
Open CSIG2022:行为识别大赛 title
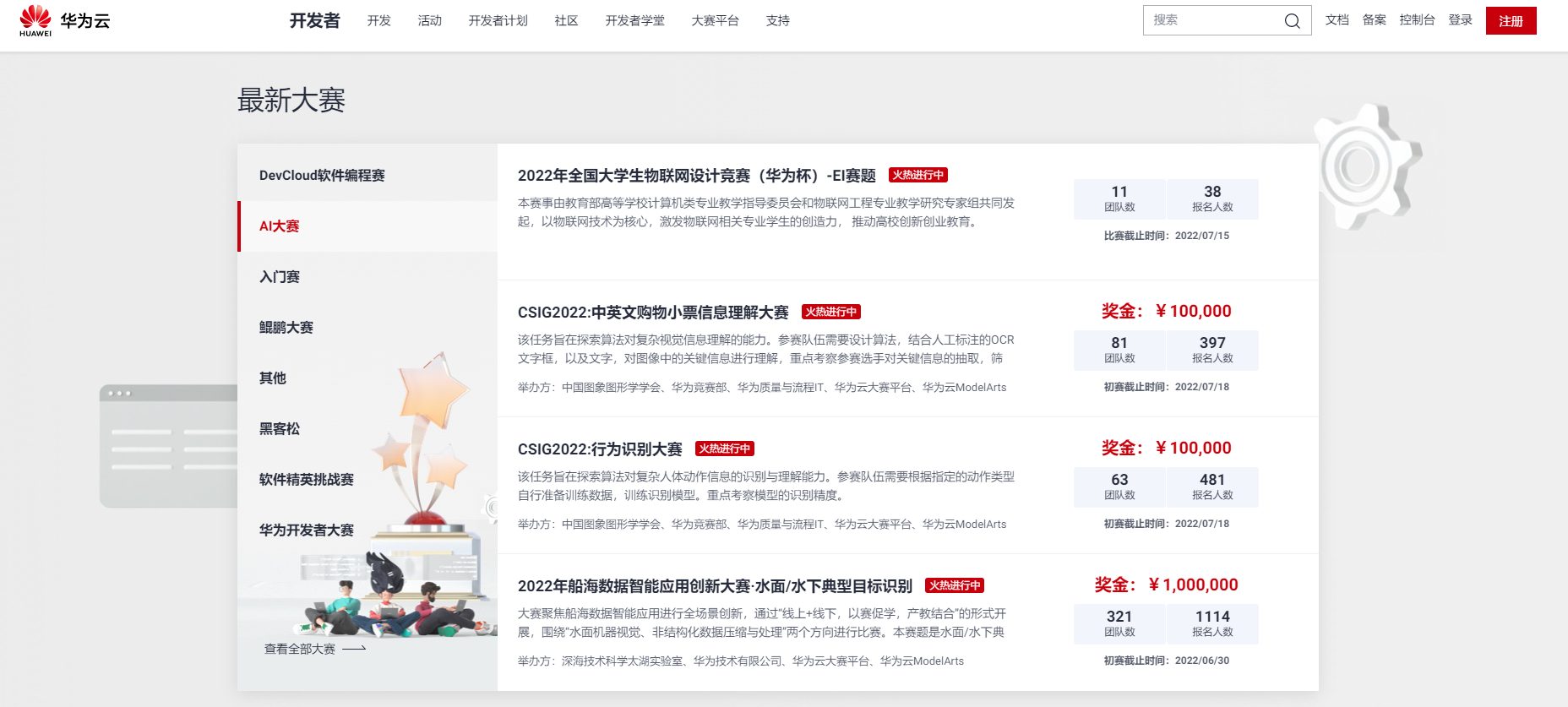tap(600, 449)
